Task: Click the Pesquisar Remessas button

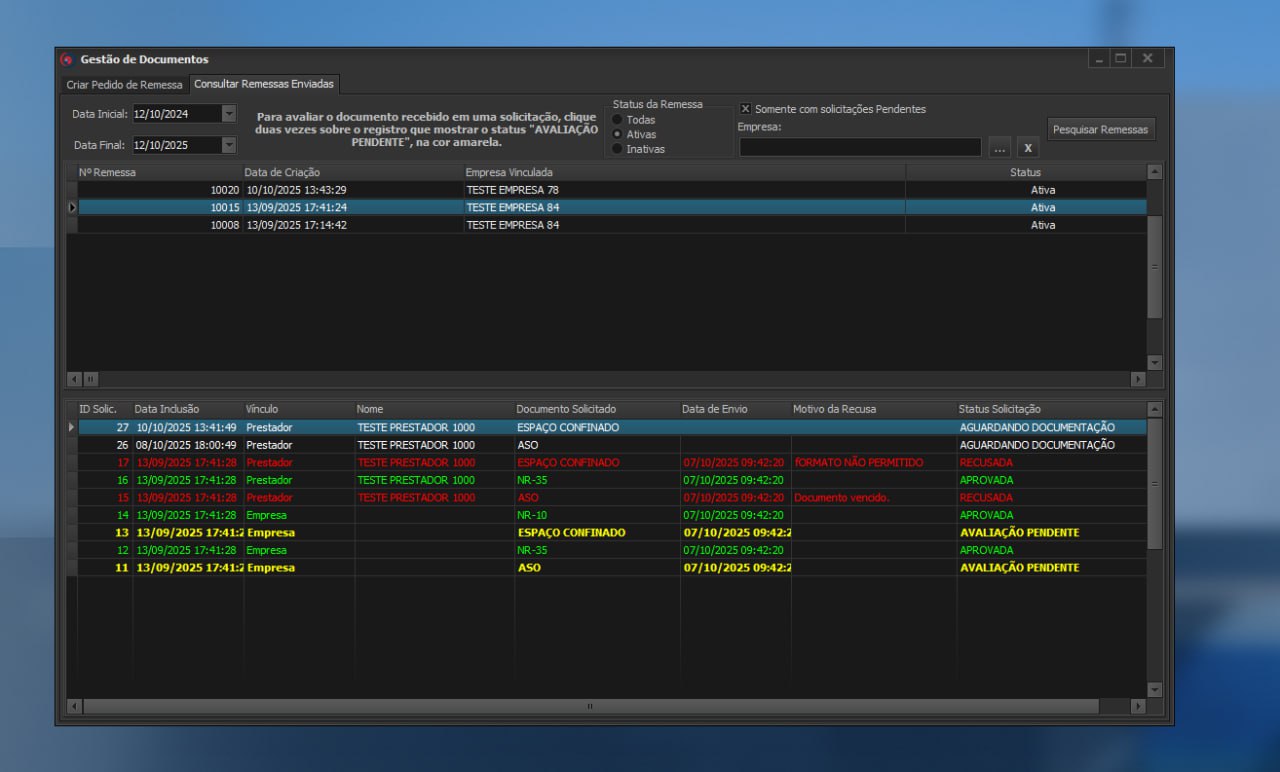Action: [1100, 130]
